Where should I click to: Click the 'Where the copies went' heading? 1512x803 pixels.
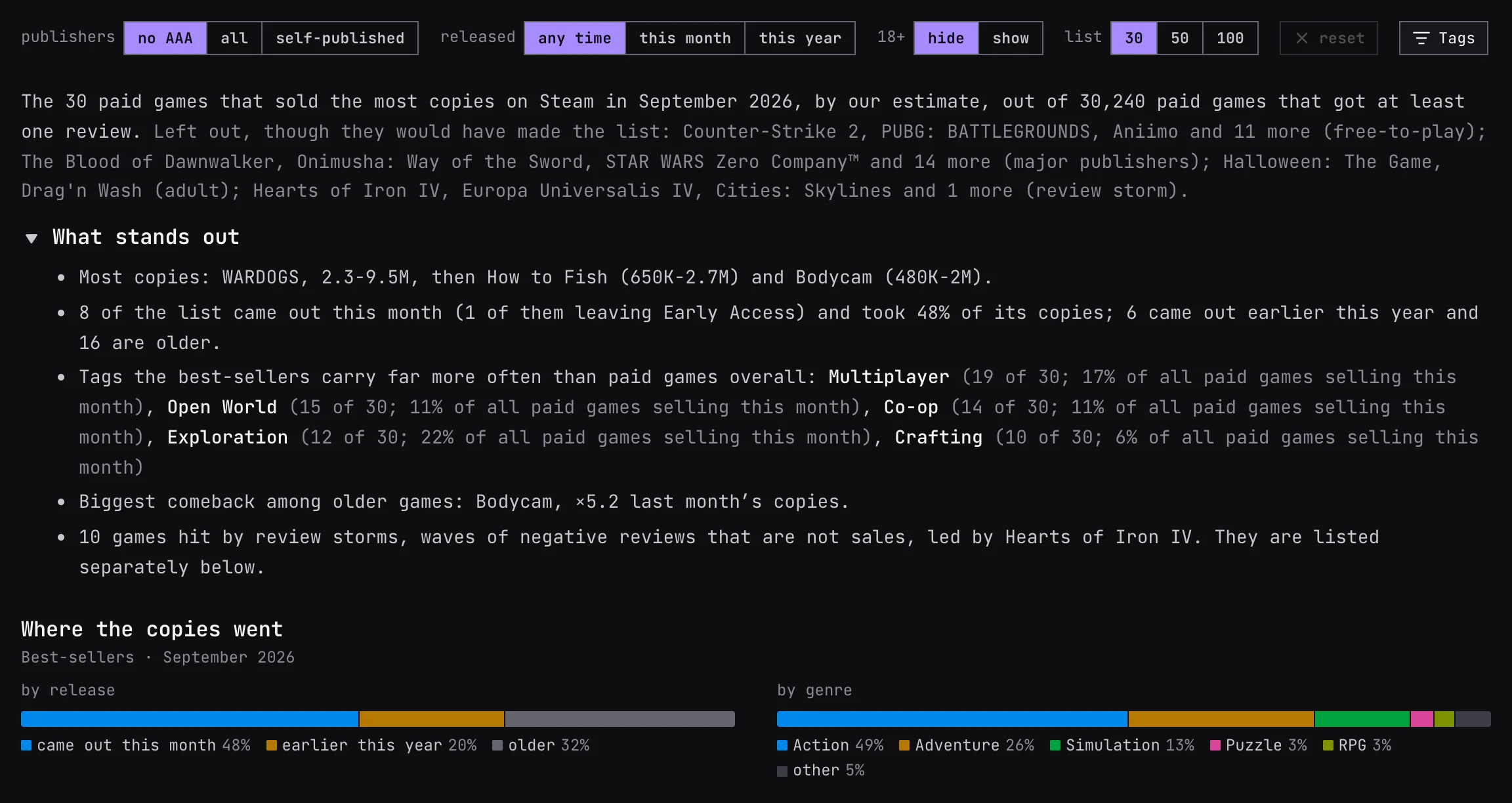coord(152,629)
